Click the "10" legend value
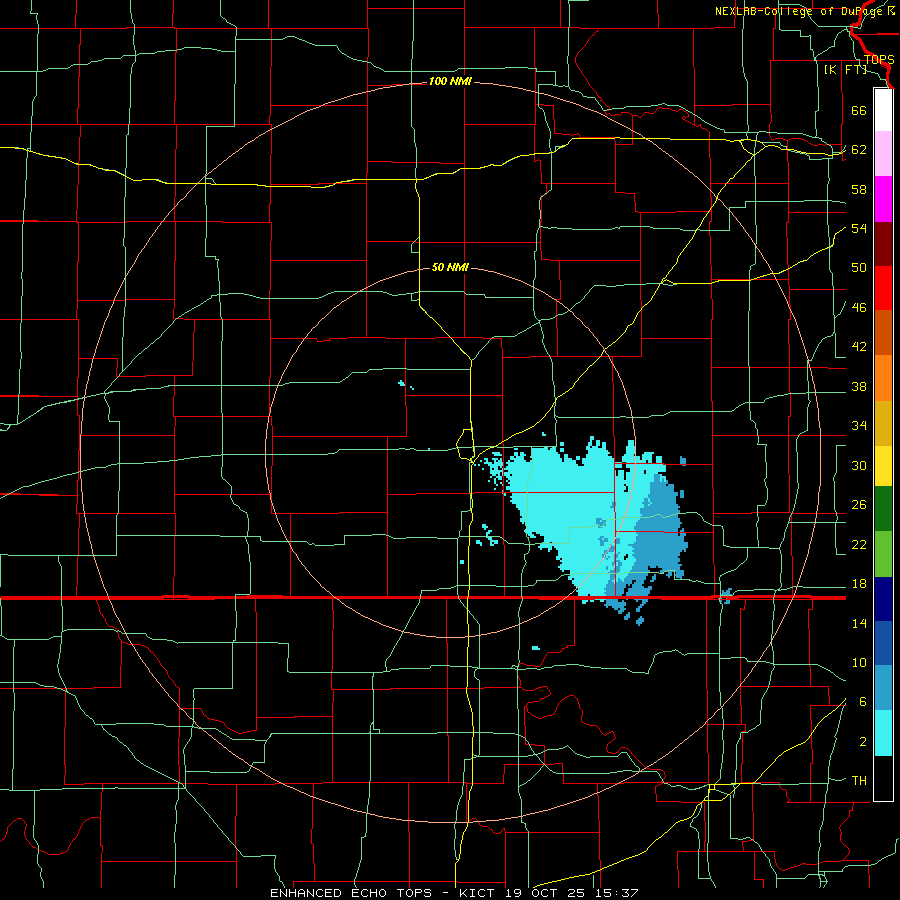Viewport: 900px width, 900px height. tap(859, 663)
